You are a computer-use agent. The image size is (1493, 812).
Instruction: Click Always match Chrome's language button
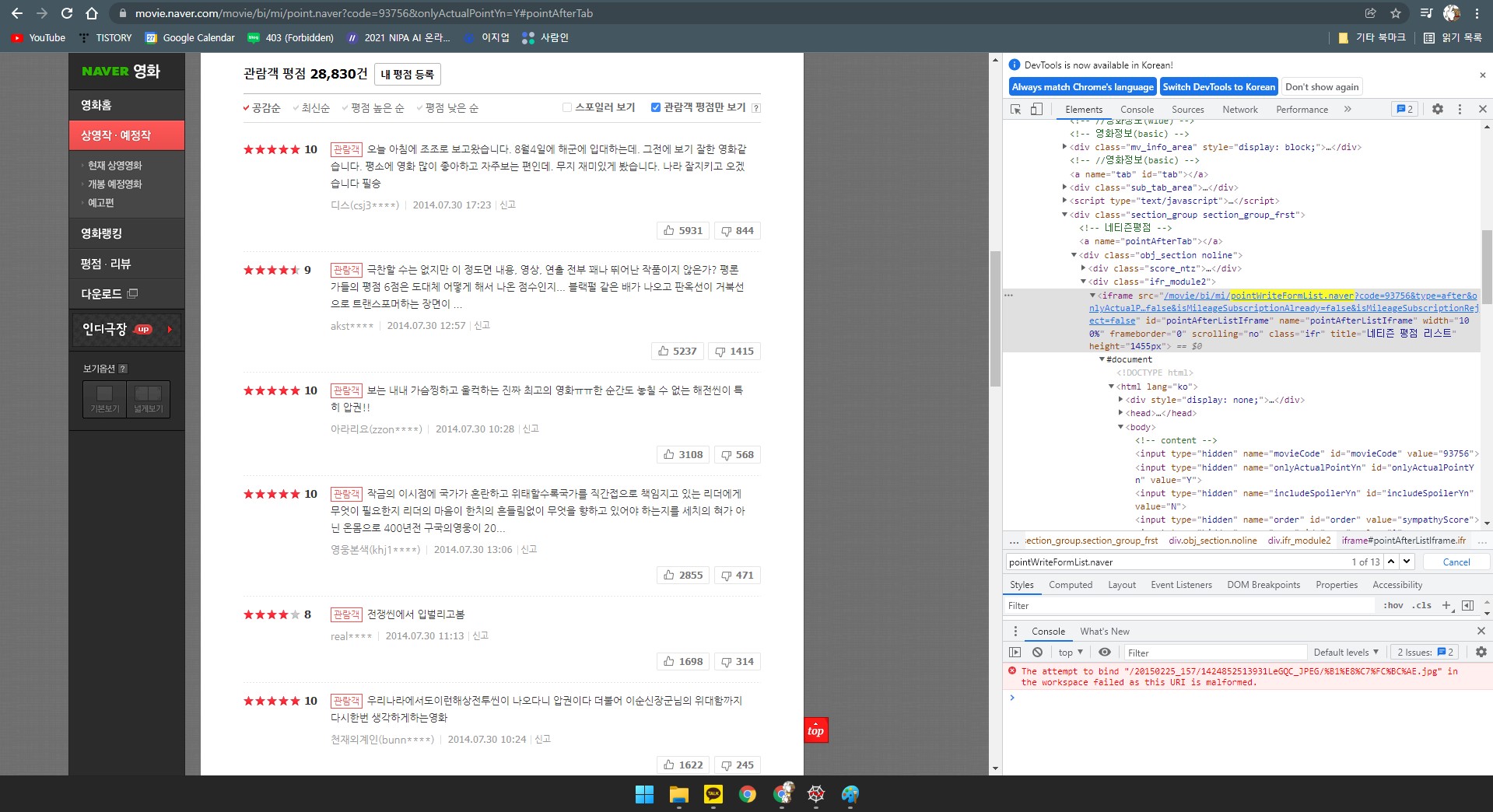click(x=1082, y=86)
